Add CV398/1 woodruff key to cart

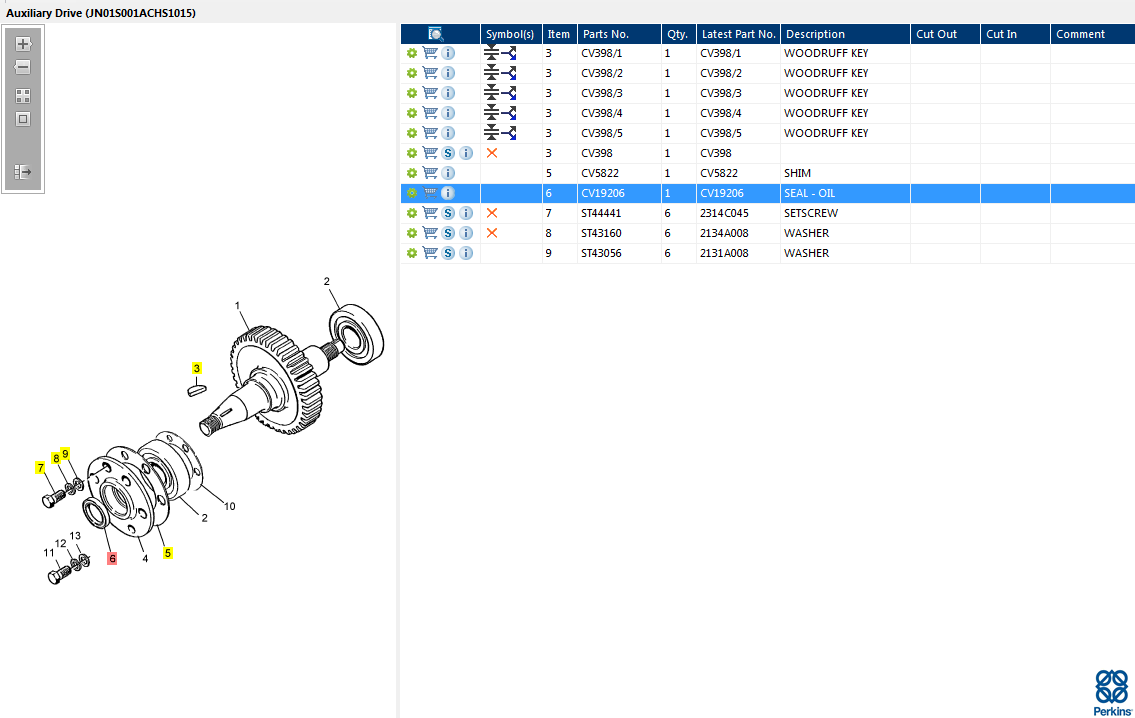430,53
